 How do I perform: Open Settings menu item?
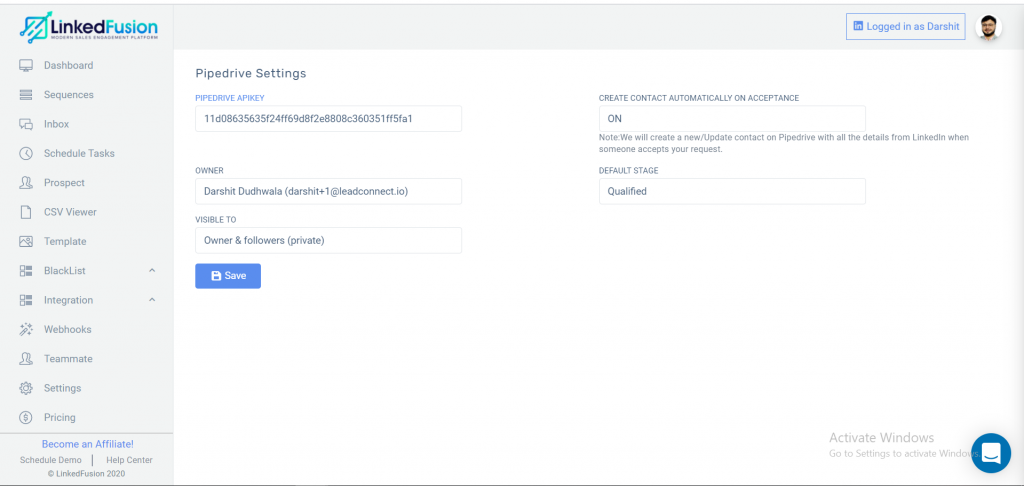coord(63,388)
